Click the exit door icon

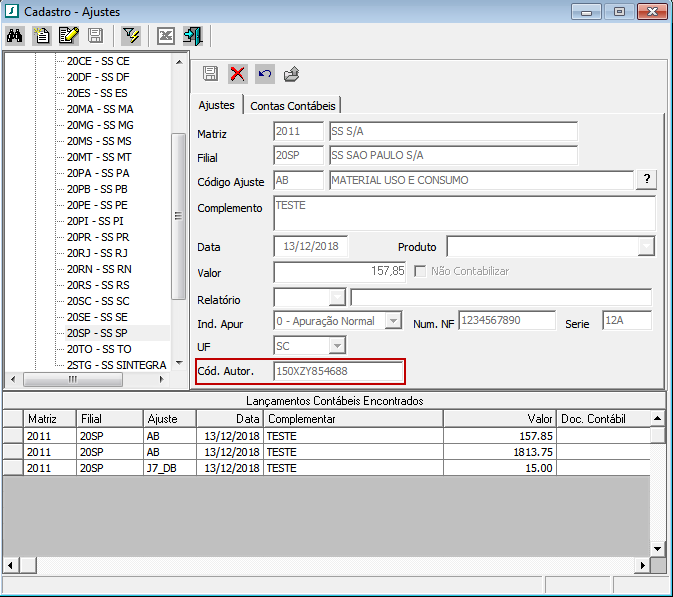193,37
